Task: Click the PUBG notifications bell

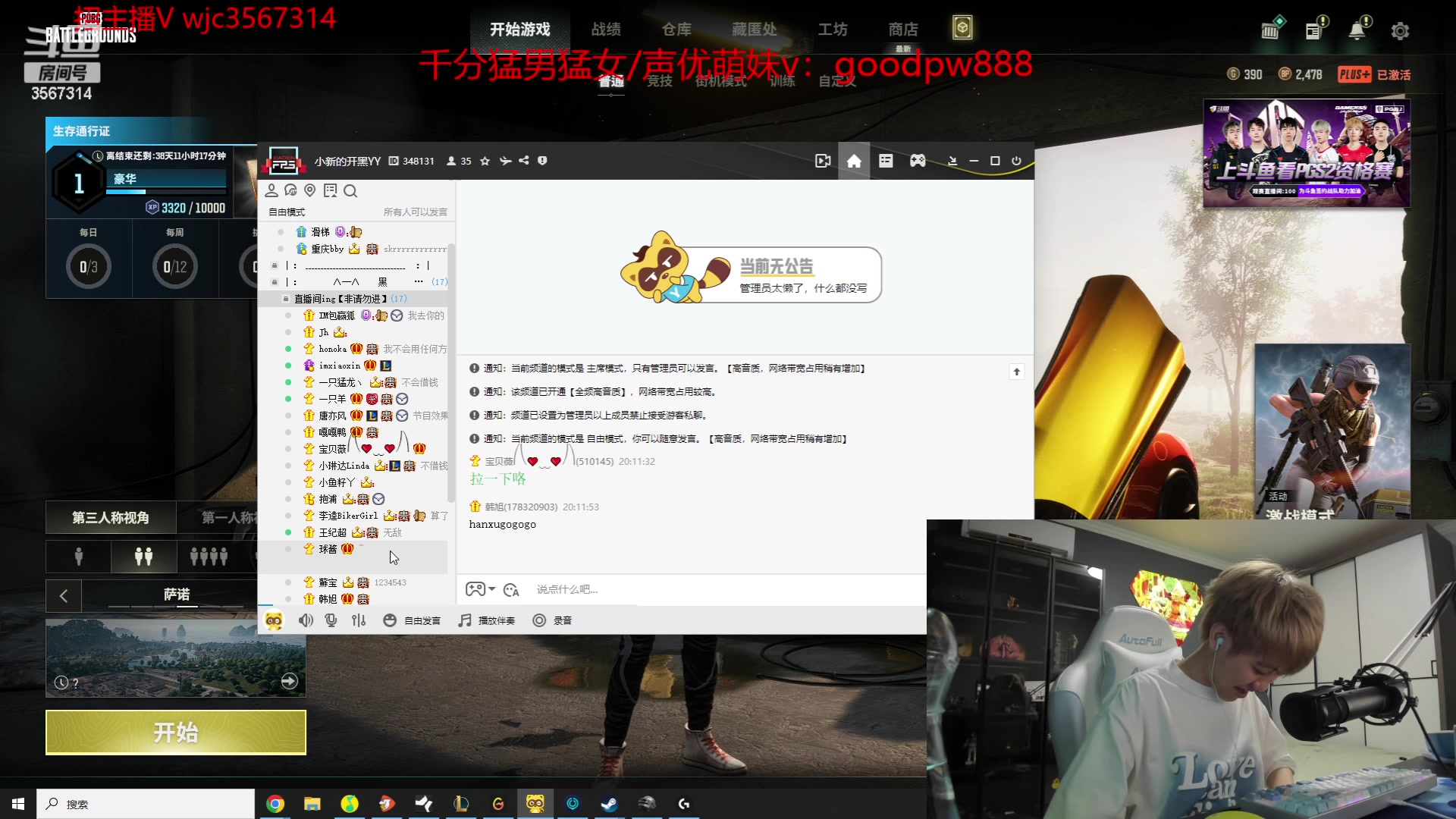Action: click(1357, 31)
